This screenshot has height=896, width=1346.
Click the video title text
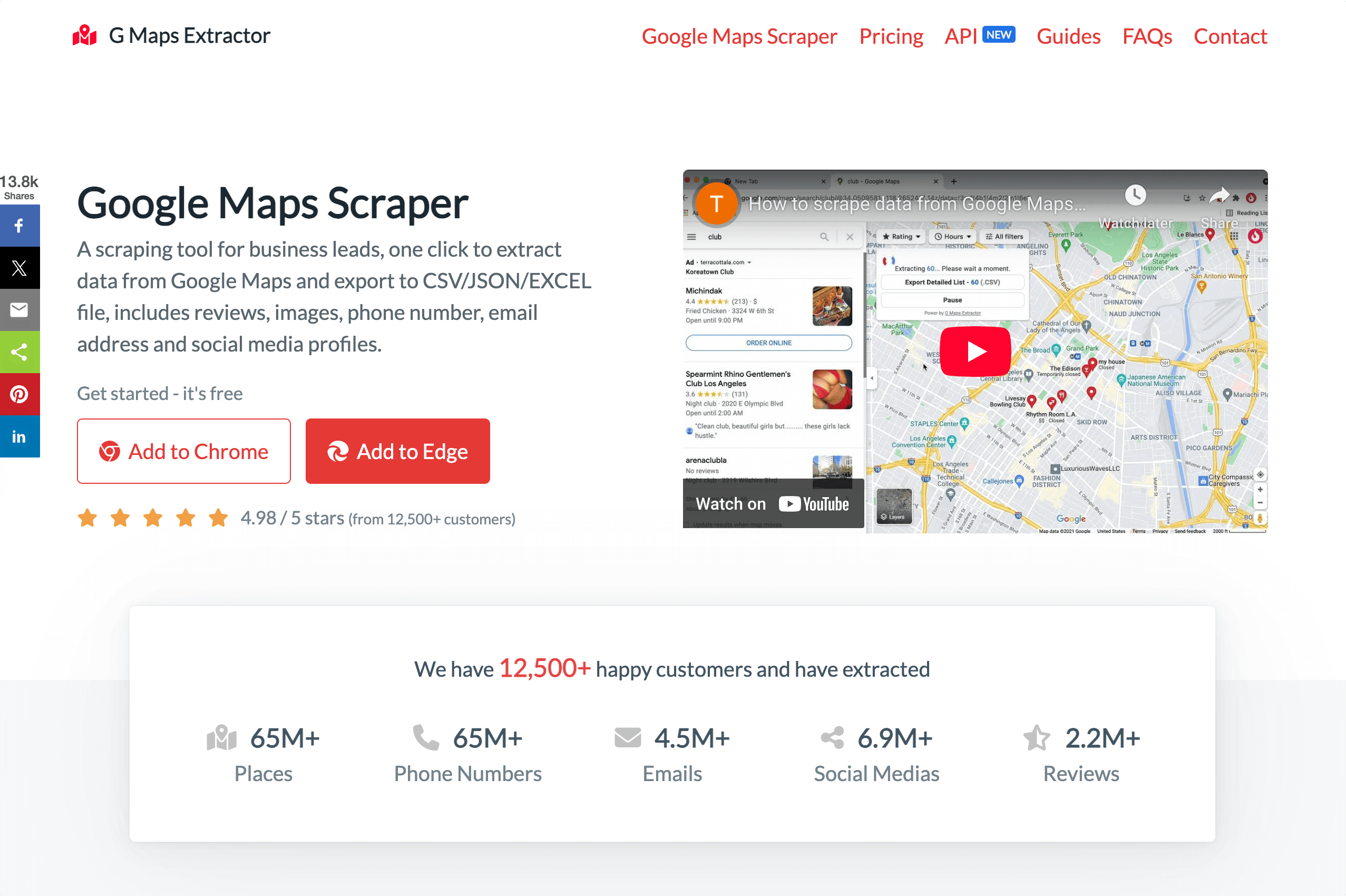[916, 203]
